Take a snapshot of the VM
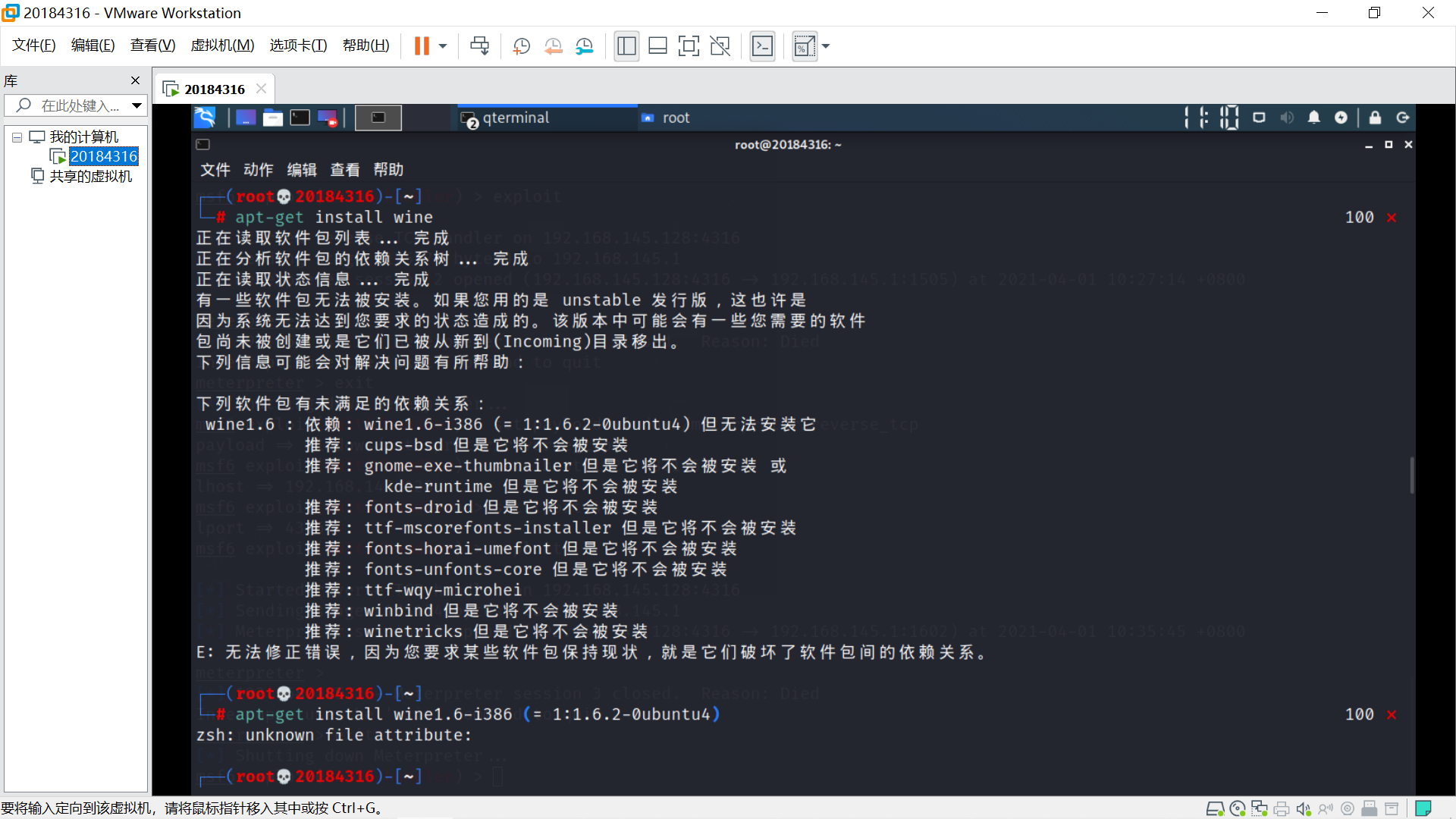The image size is (1456, 819). [x=521, y=46]
